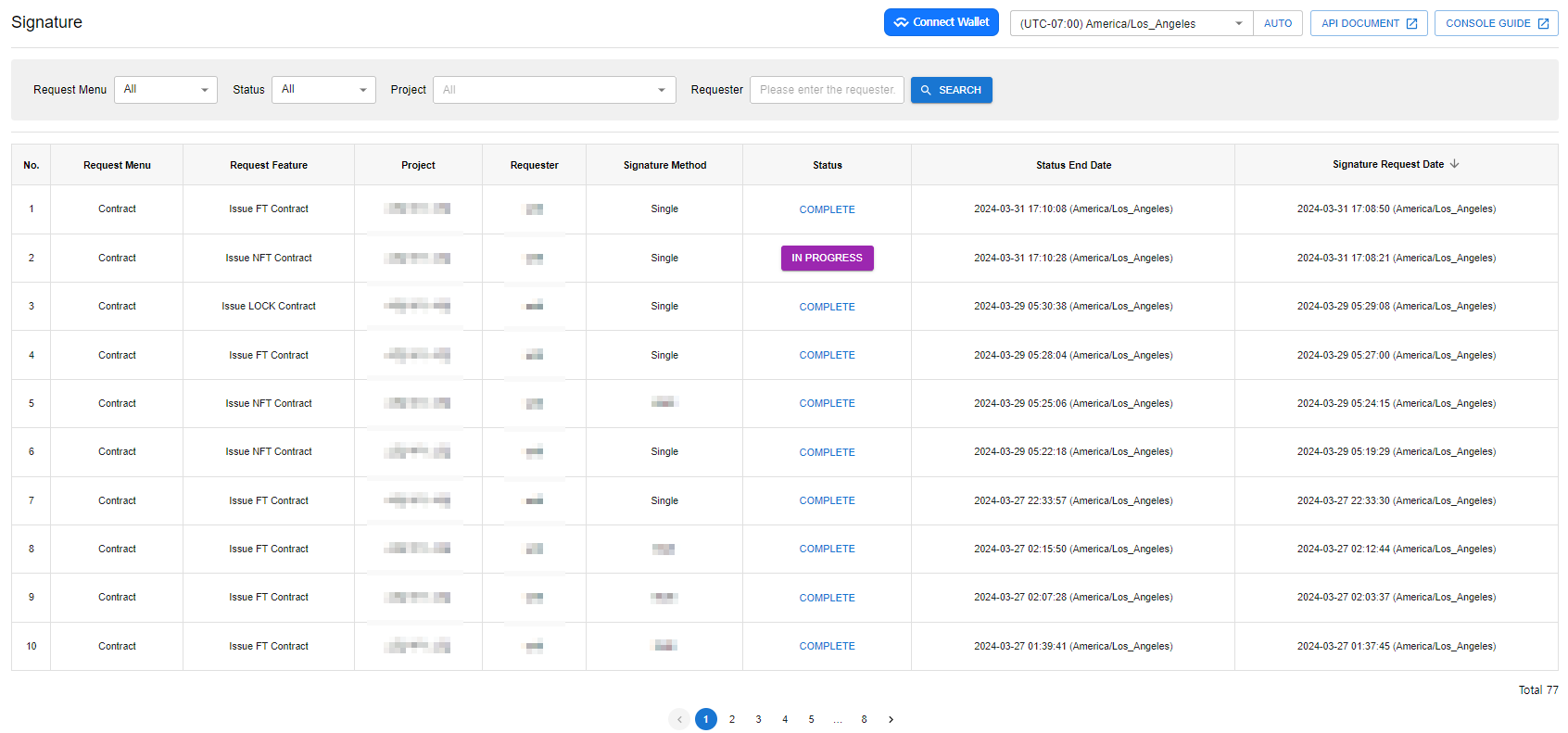Click the AUTO timezone button
The height and width of the screenshot is (733, 1568).
(1278, 23)
